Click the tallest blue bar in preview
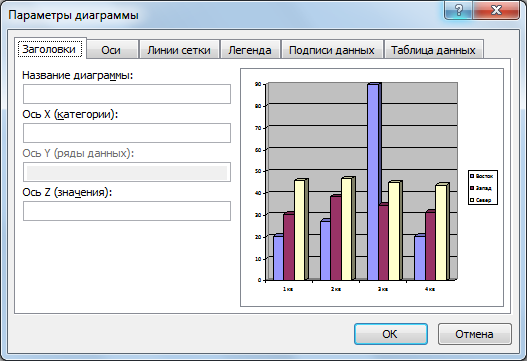Viewport: 527px width, 361px height. coord(374,182)
